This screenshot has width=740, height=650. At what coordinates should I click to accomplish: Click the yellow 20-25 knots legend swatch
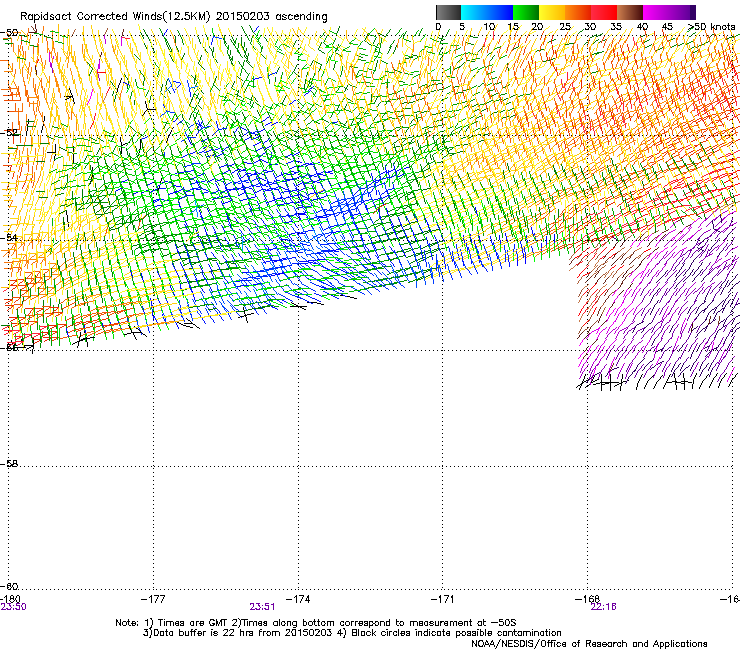click(x=552, y=12)
